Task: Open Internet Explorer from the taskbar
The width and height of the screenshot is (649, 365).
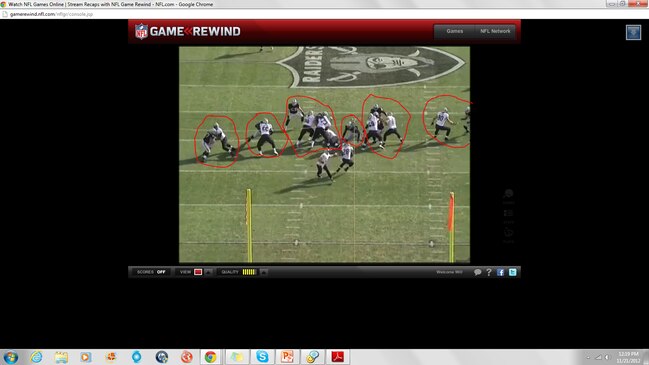Action: (36, 357)
